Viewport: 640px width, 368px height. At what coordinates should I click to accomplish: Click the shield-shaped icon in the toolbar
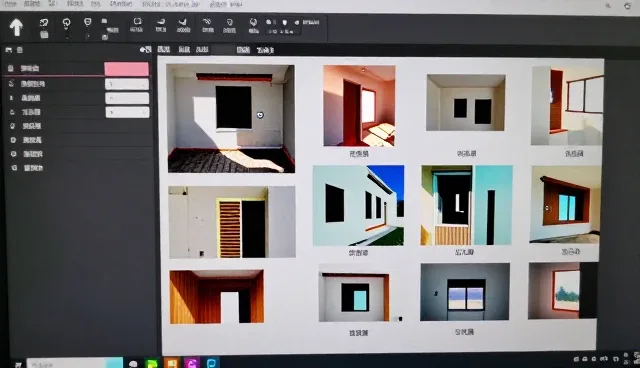tap(87, 22)
